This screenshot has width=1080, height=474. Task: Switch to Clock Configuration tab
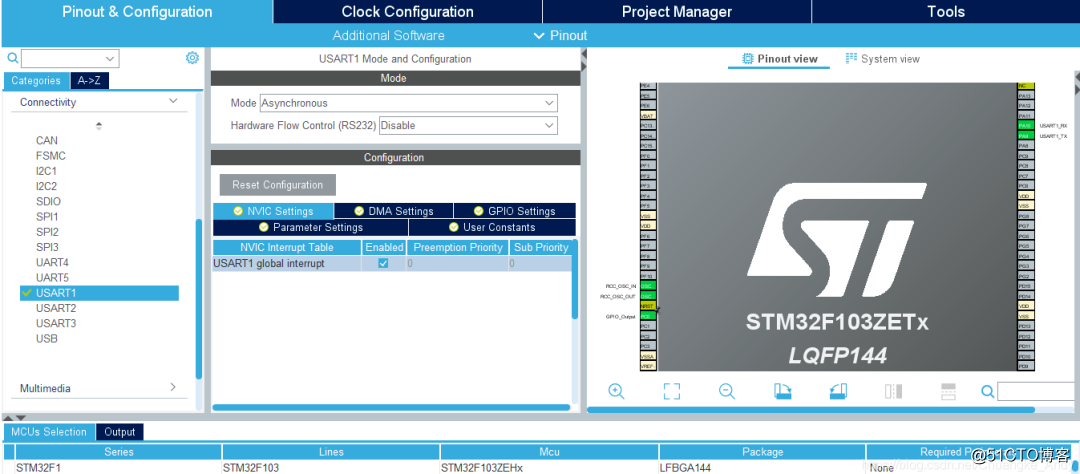(x=407, y=12)
